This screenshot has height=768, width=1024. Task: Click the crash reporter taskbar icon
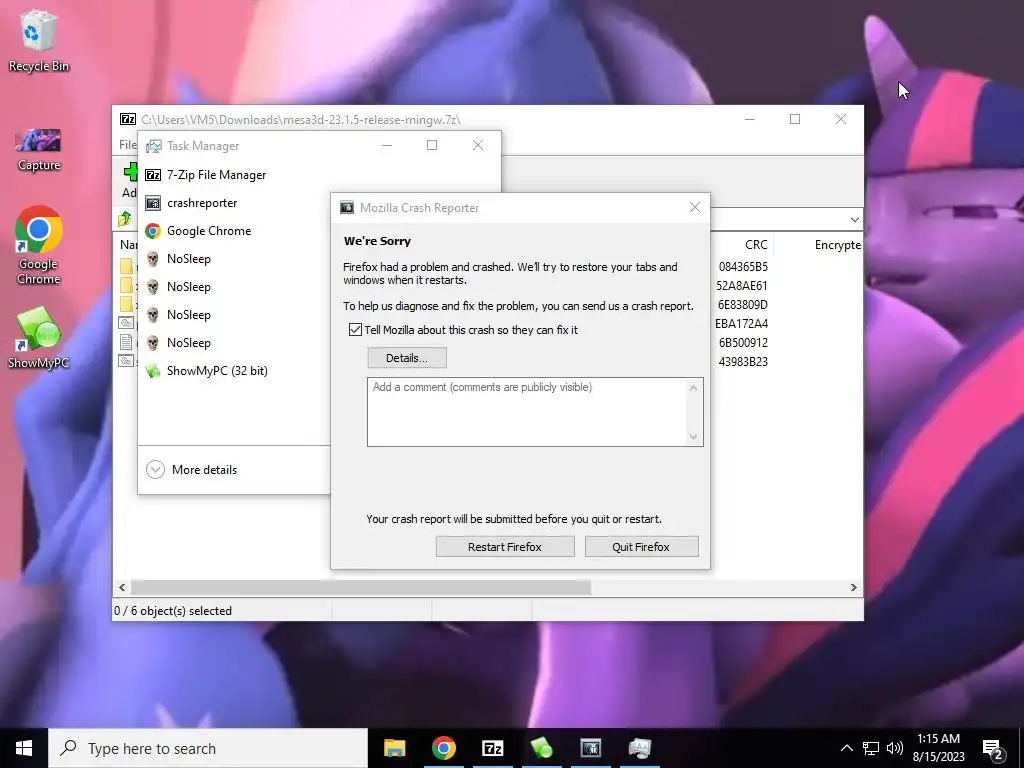point(590,748)
